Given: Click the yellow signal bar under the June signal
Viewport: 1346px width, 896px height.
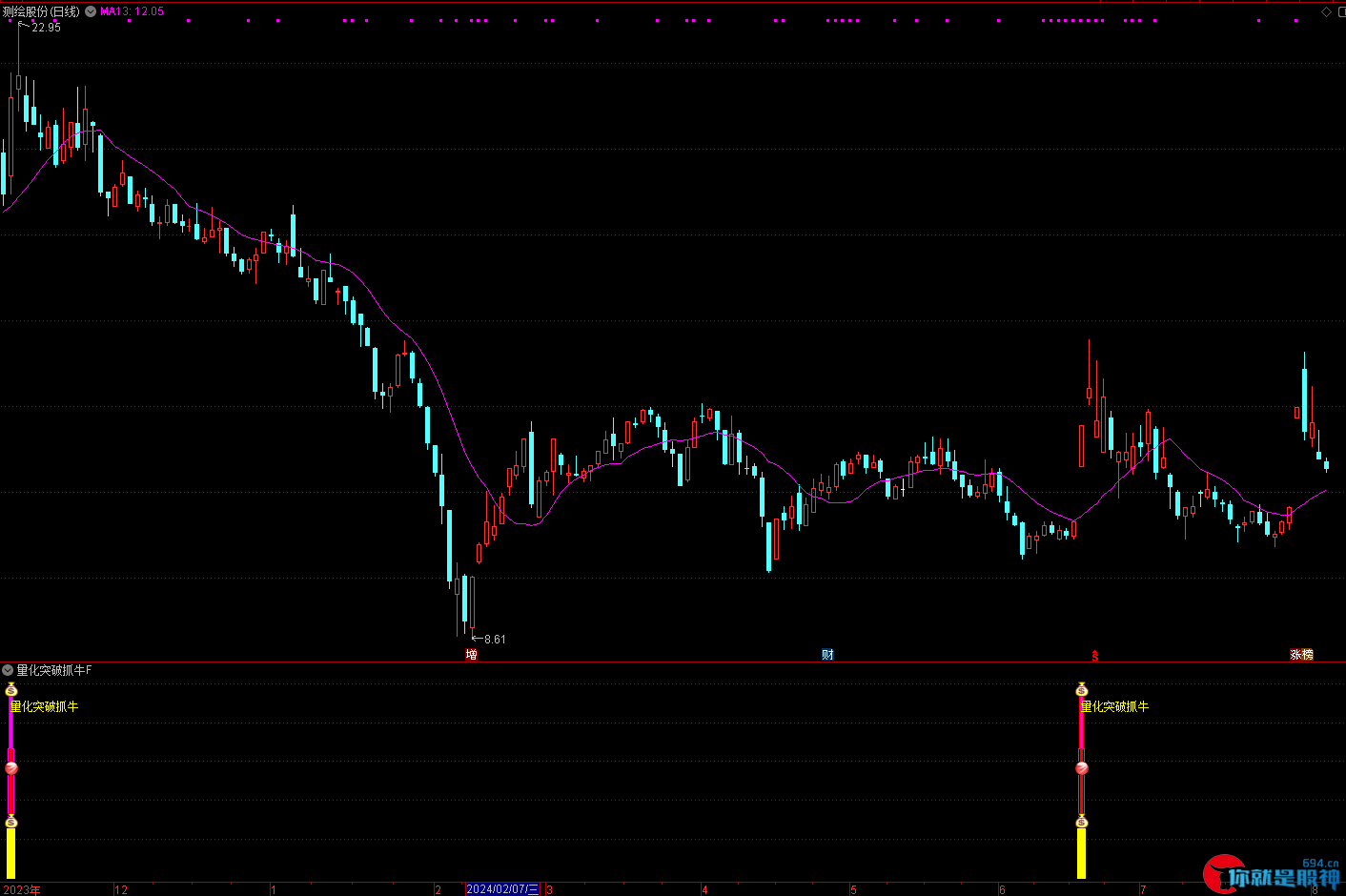Looking at the screenshot, I should coord(1082,853).
